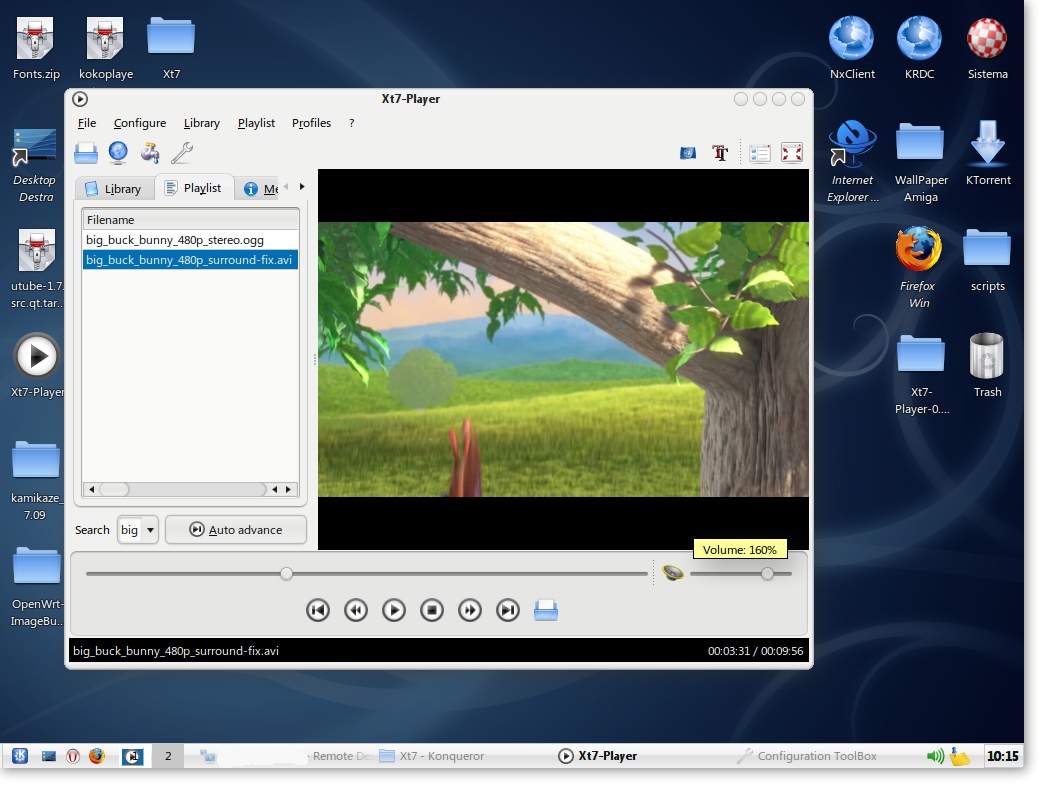Image resolution: width=1048 pixels, height=792 pixels.
Task: Click the faucet stream toolbar icon
Action: click(150, 153)
